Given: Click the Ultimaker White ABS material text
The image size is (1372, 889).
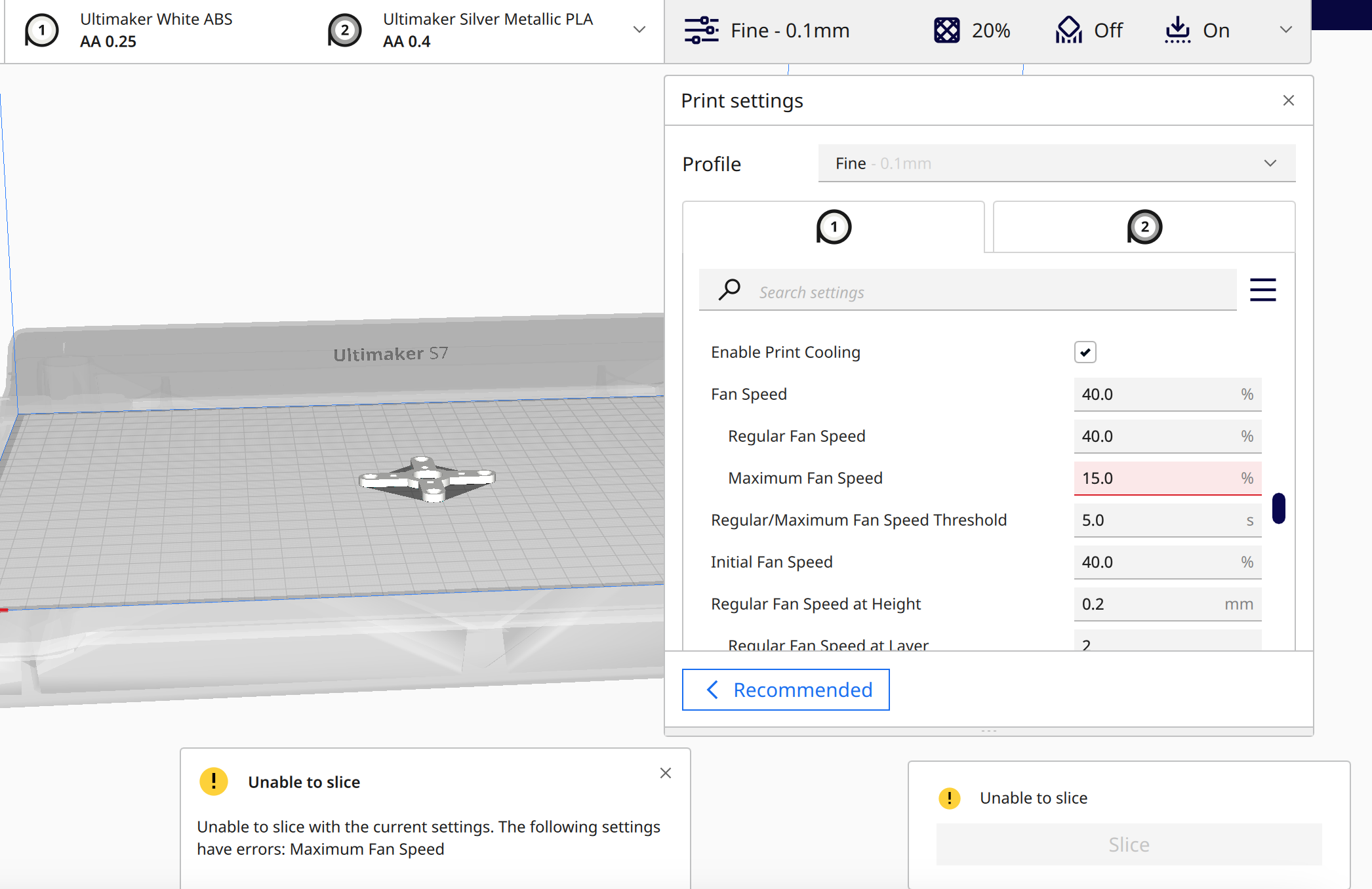Looking at the screenshot, I should pyautogui.click(x=156, y=19).
